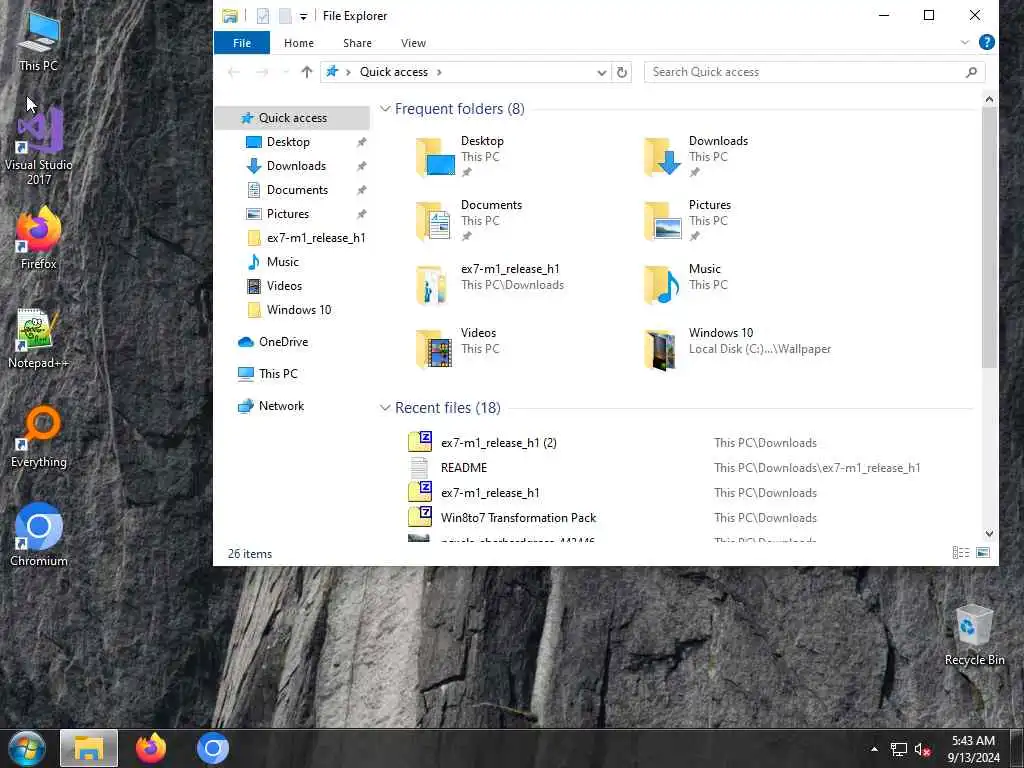Image resolution: width=1024 pixels, height=768 pixels.
Task: Click the New folder quick access toolbar icon
Action: click(x=285, y=16)
